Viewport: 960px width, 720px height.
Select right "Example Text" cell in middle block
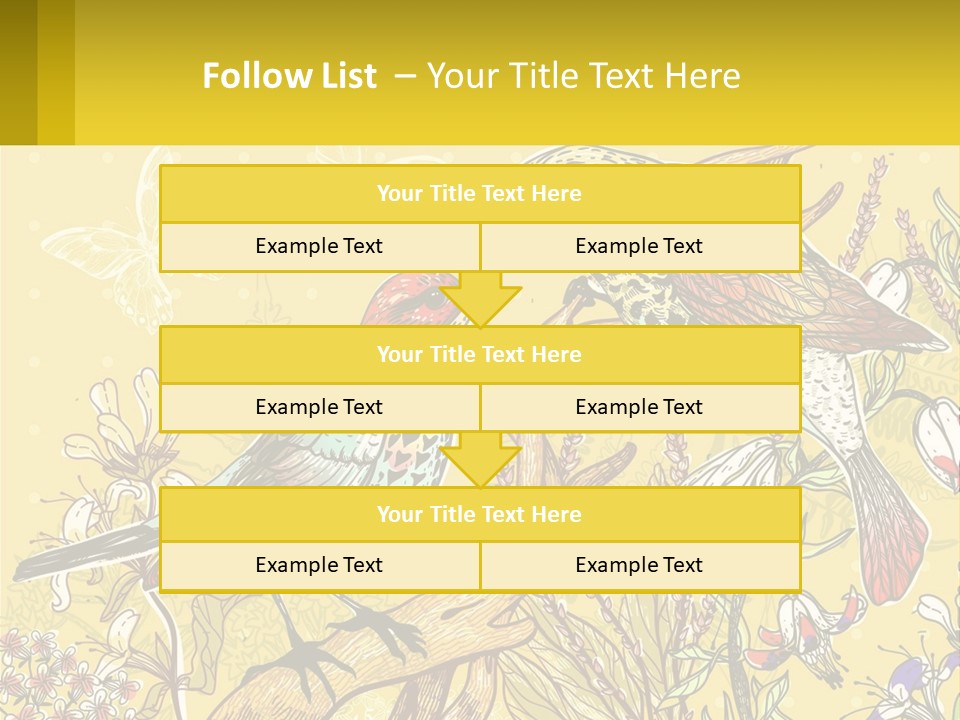click(x=639, y=407)
